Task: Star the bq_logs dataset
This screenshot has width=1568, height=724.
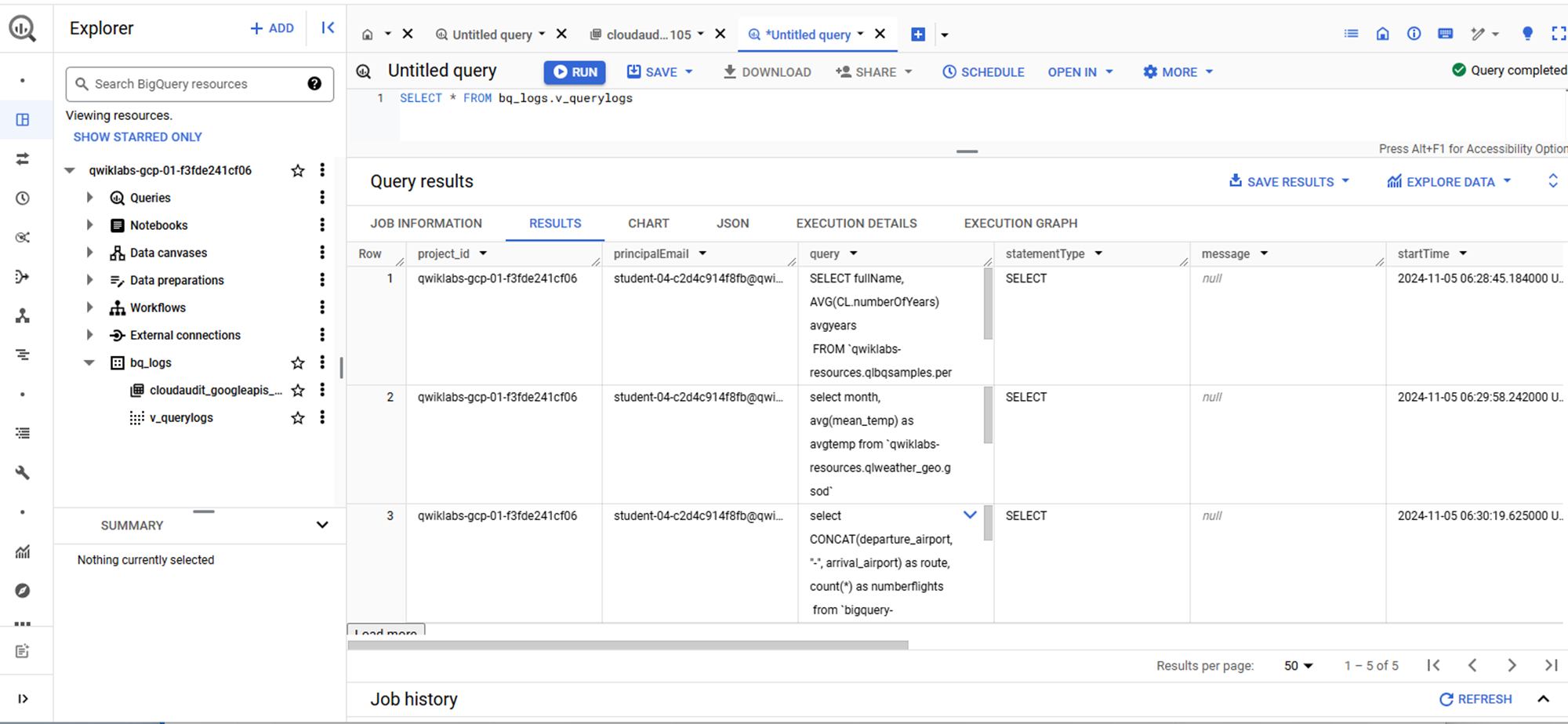Action: coord(298,362)
